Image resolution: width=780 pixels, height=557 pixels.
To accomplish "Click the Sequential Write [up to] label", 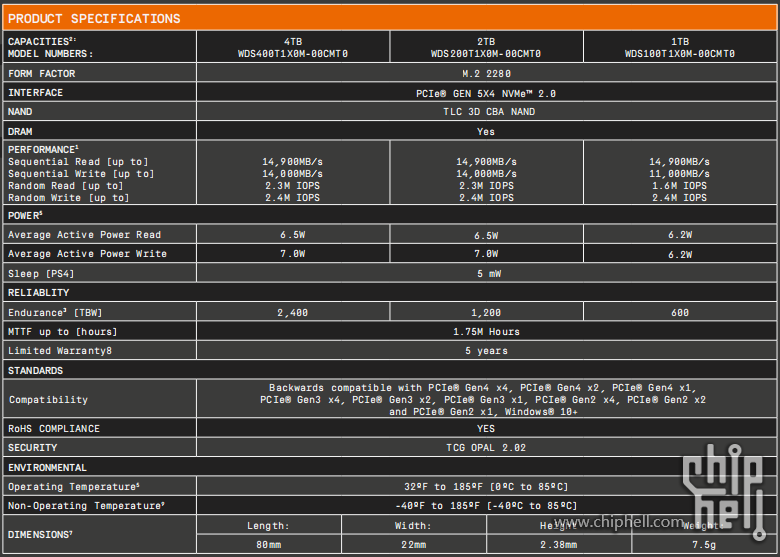I will coord(81,174).
